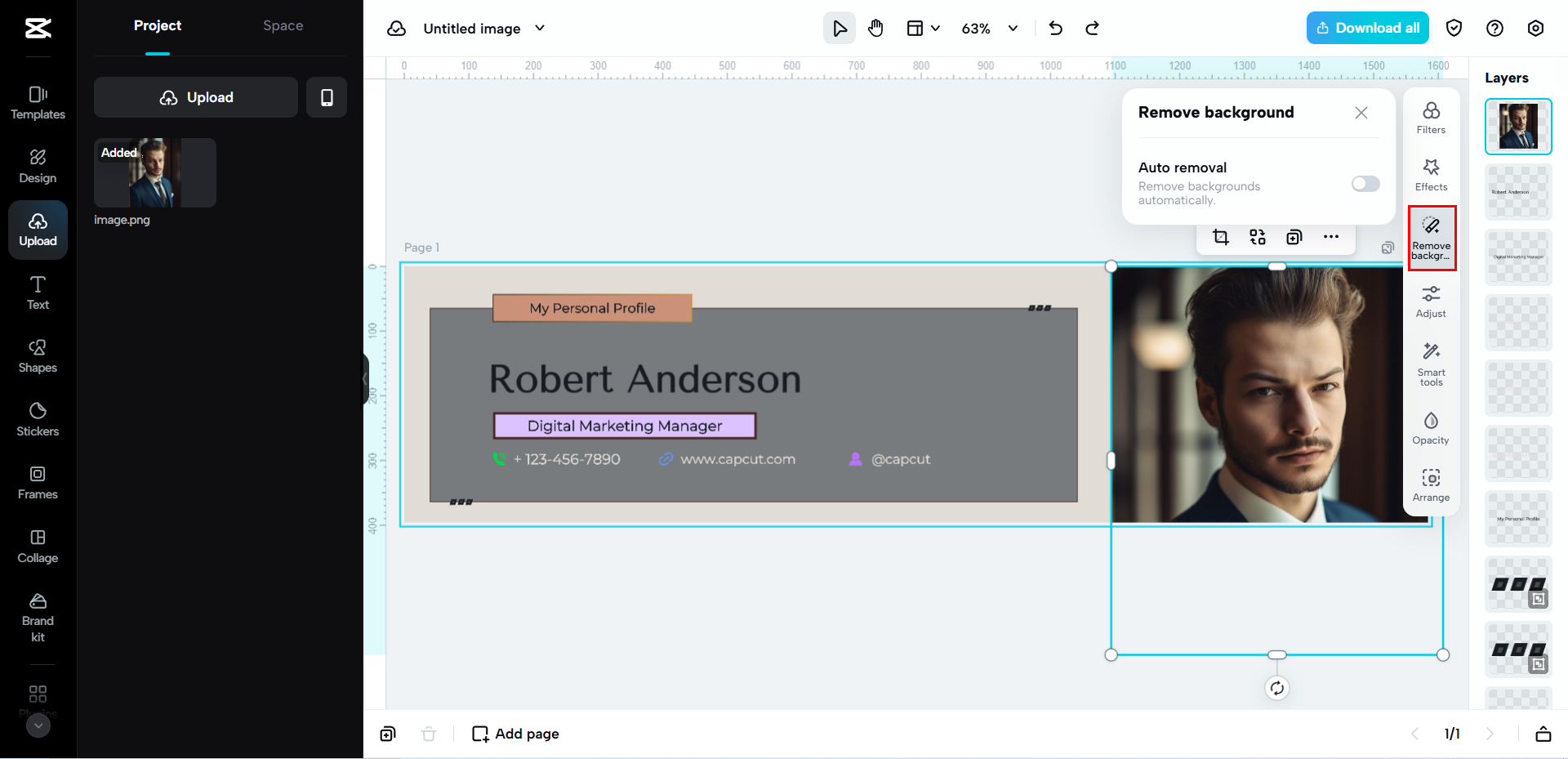1568x759 pixels.
Task: Close the Remove background panel
Action: [x=1361, y=113]
